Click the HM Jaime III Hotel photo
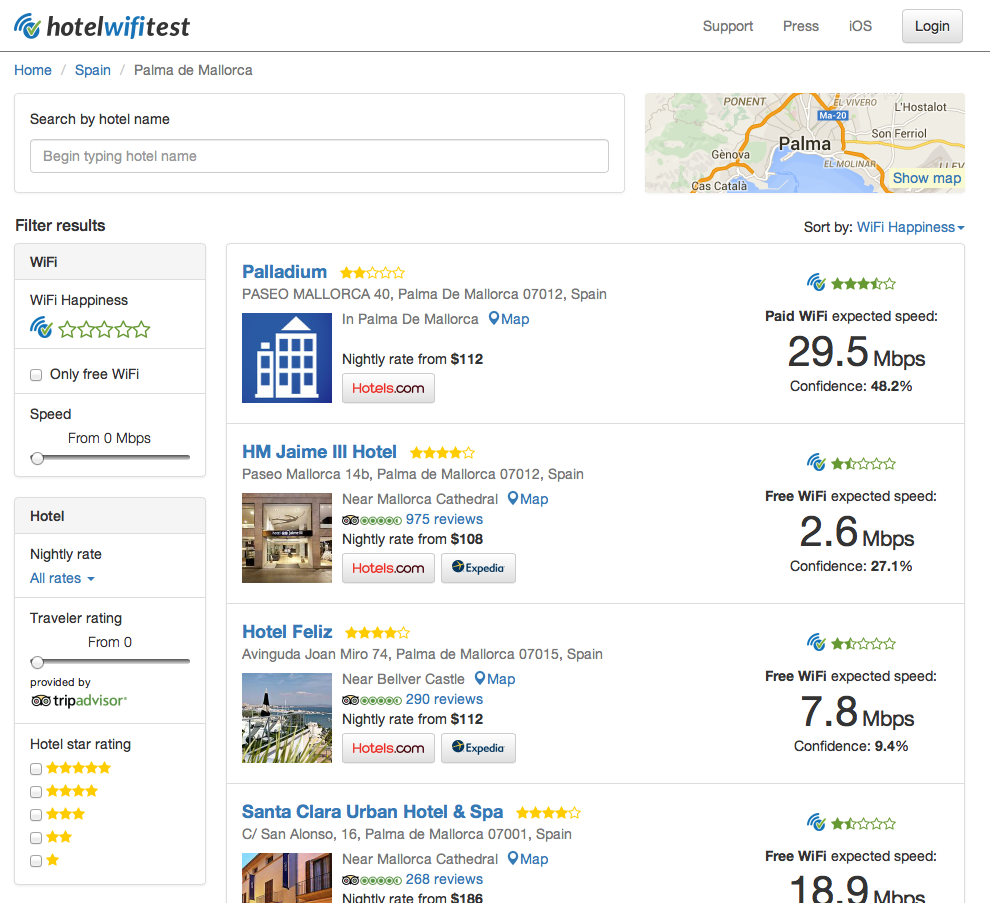 tap(287, 538)
